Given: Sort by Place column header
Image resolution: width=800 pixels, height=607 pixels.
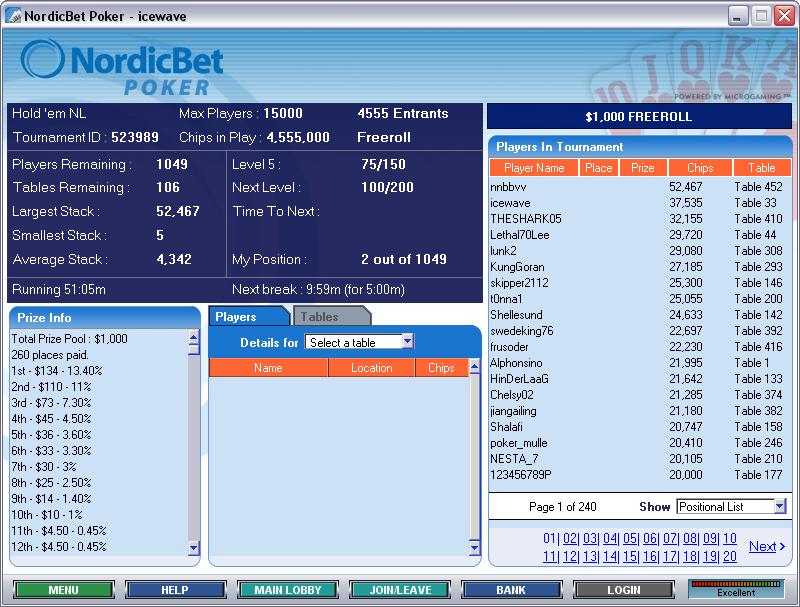Looking at the screenshot, I should coord(598,168).
